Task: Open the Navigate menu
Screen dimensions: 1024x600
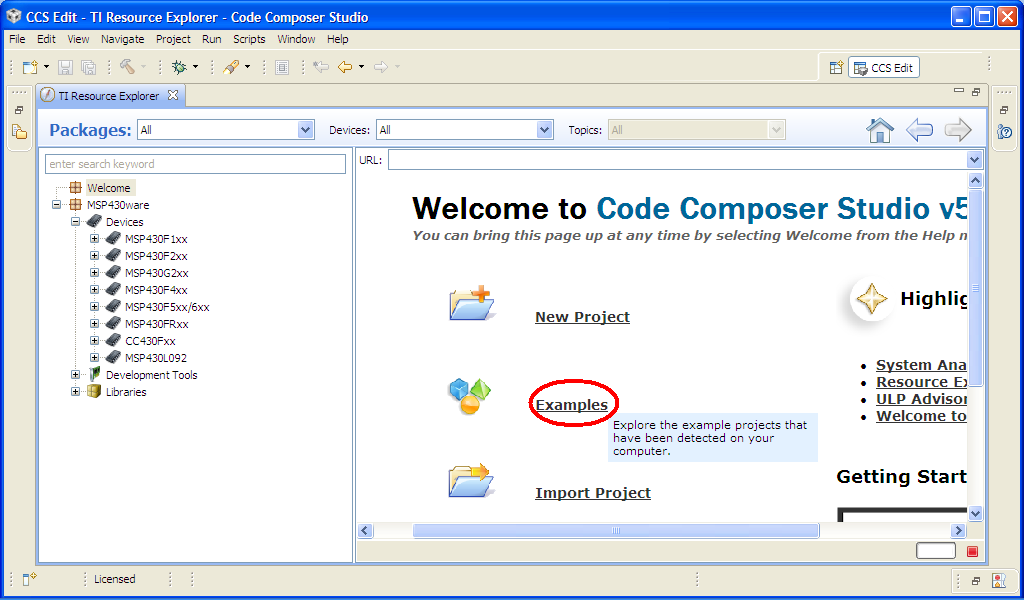Action: [123, 39]
